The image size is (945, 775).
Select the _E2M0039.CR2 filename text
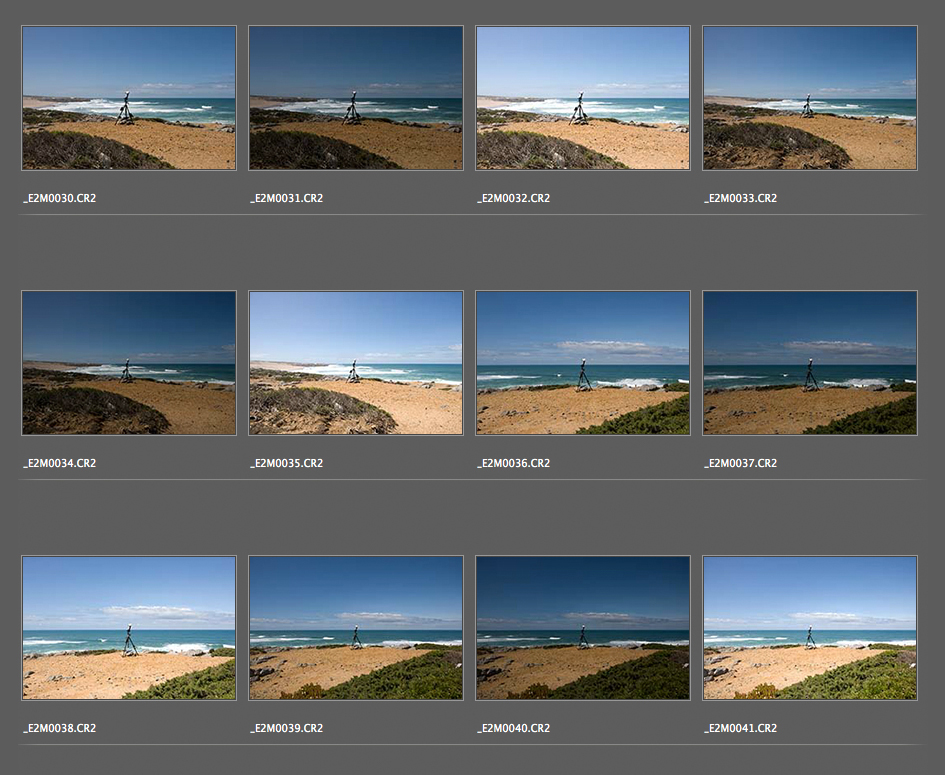(x=287, y=728)
